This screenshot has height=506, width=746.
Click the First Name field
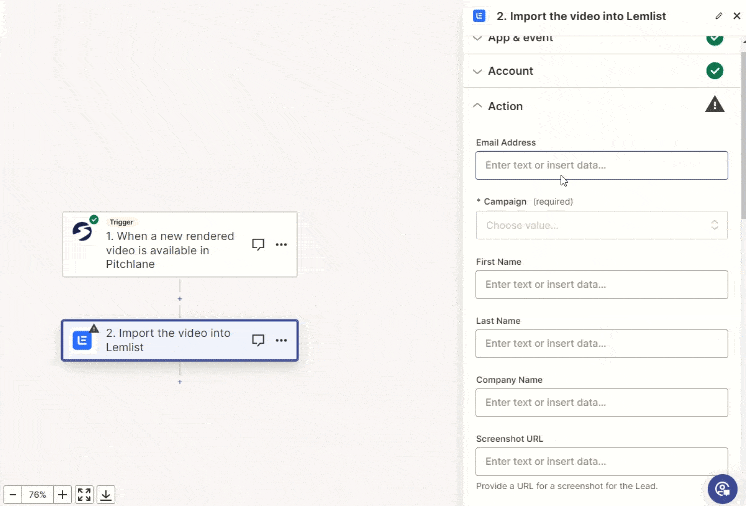click(x=601, y=284)
